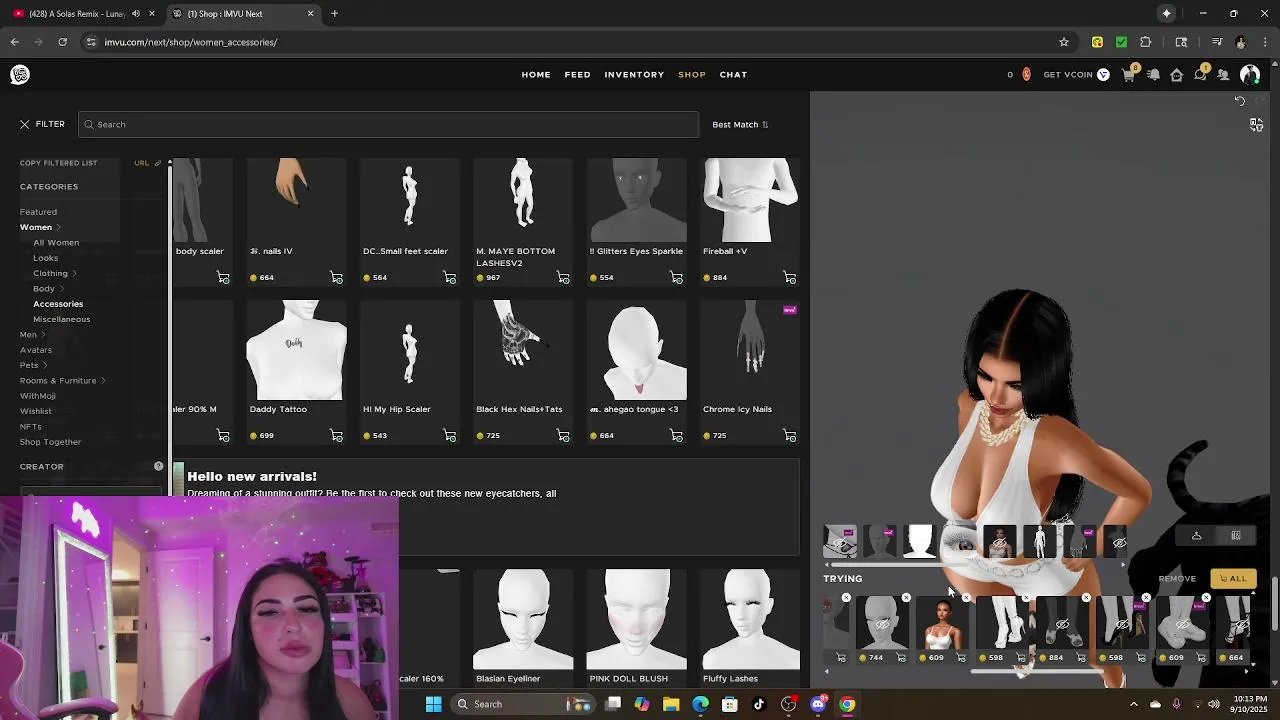Add the nails IV product to cart
This screenshot has width=1280, height=720.
tap(337, 278)
